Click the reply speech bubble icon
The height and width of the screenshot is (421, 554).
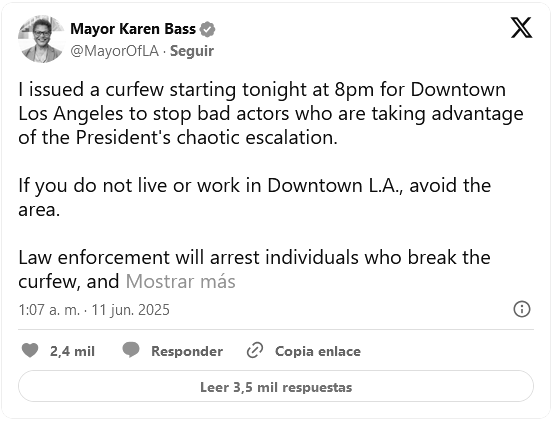pyautogui.click(x=131, y=350)
